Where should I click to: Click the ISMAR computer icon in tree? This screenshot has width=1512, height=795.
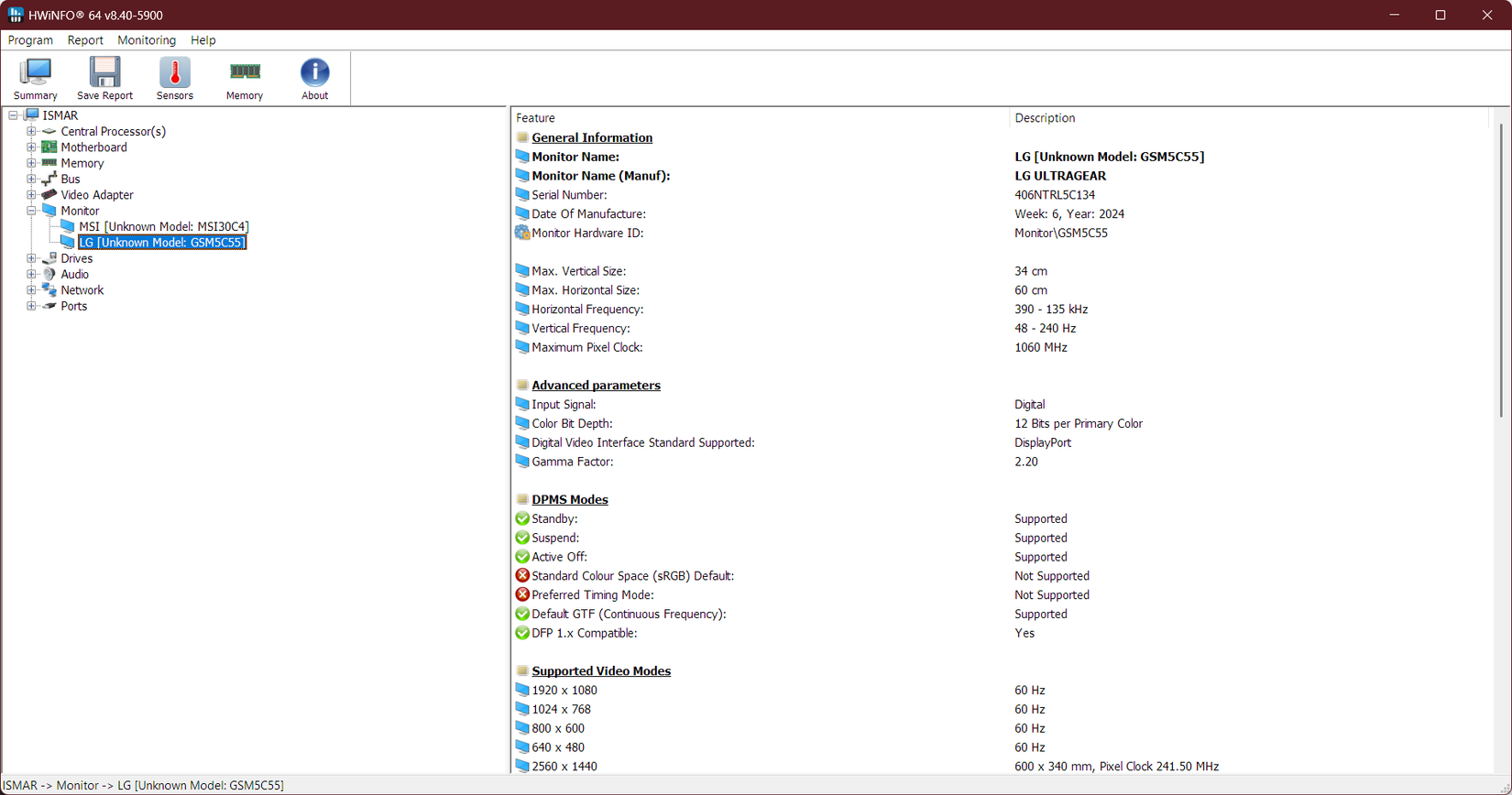coord(32,115)
